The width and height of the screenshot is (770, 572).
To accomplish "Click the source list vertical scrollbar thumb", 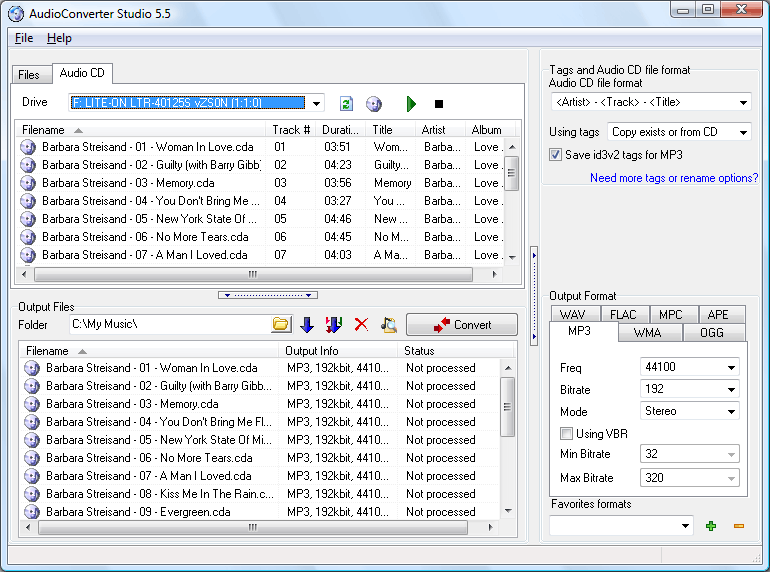I will pyautogui.click(x=511, y=173).
